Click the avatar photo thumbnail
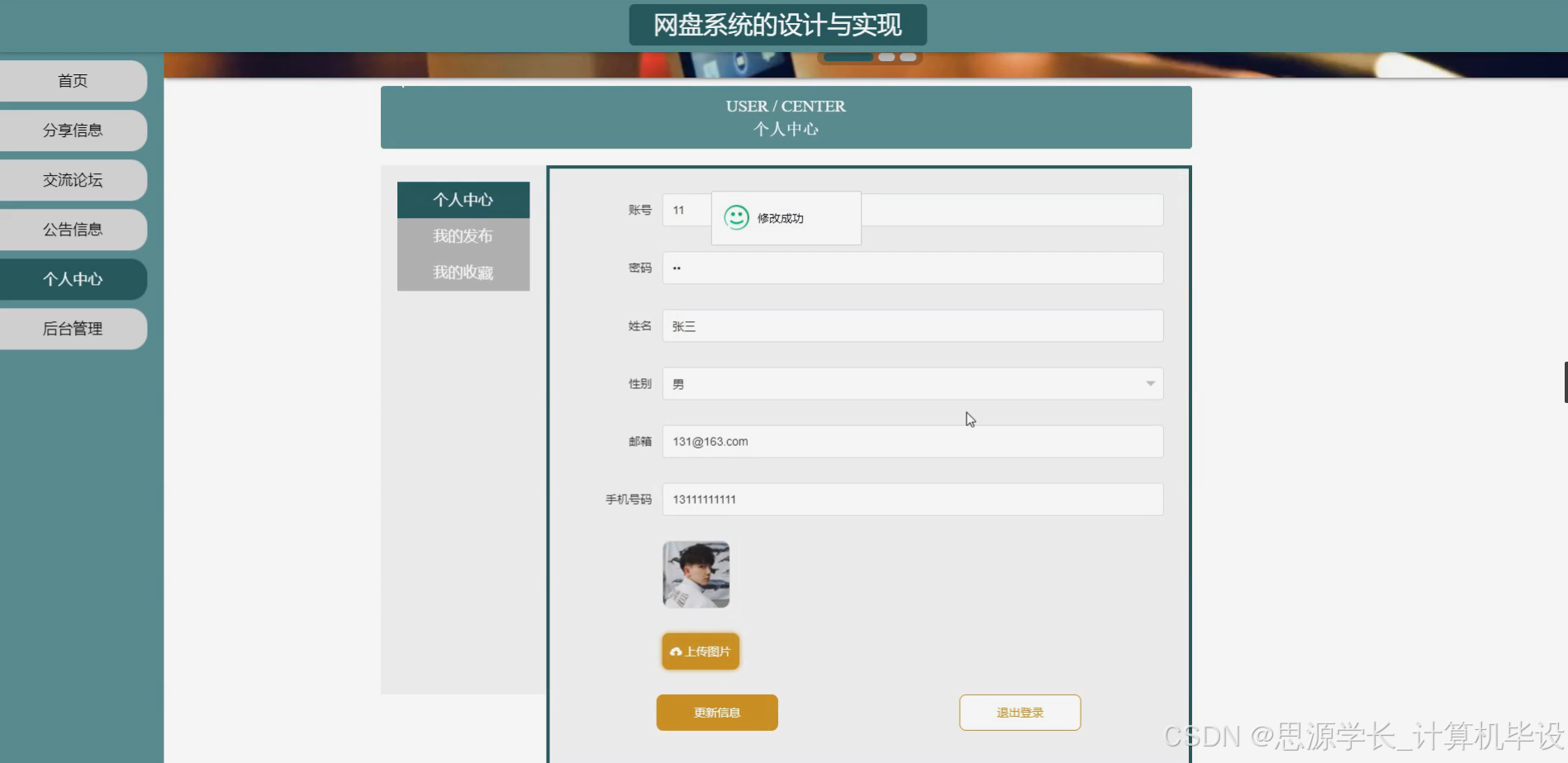The height and width of the screenshot is (763, 1568). (x=696, y=574)
